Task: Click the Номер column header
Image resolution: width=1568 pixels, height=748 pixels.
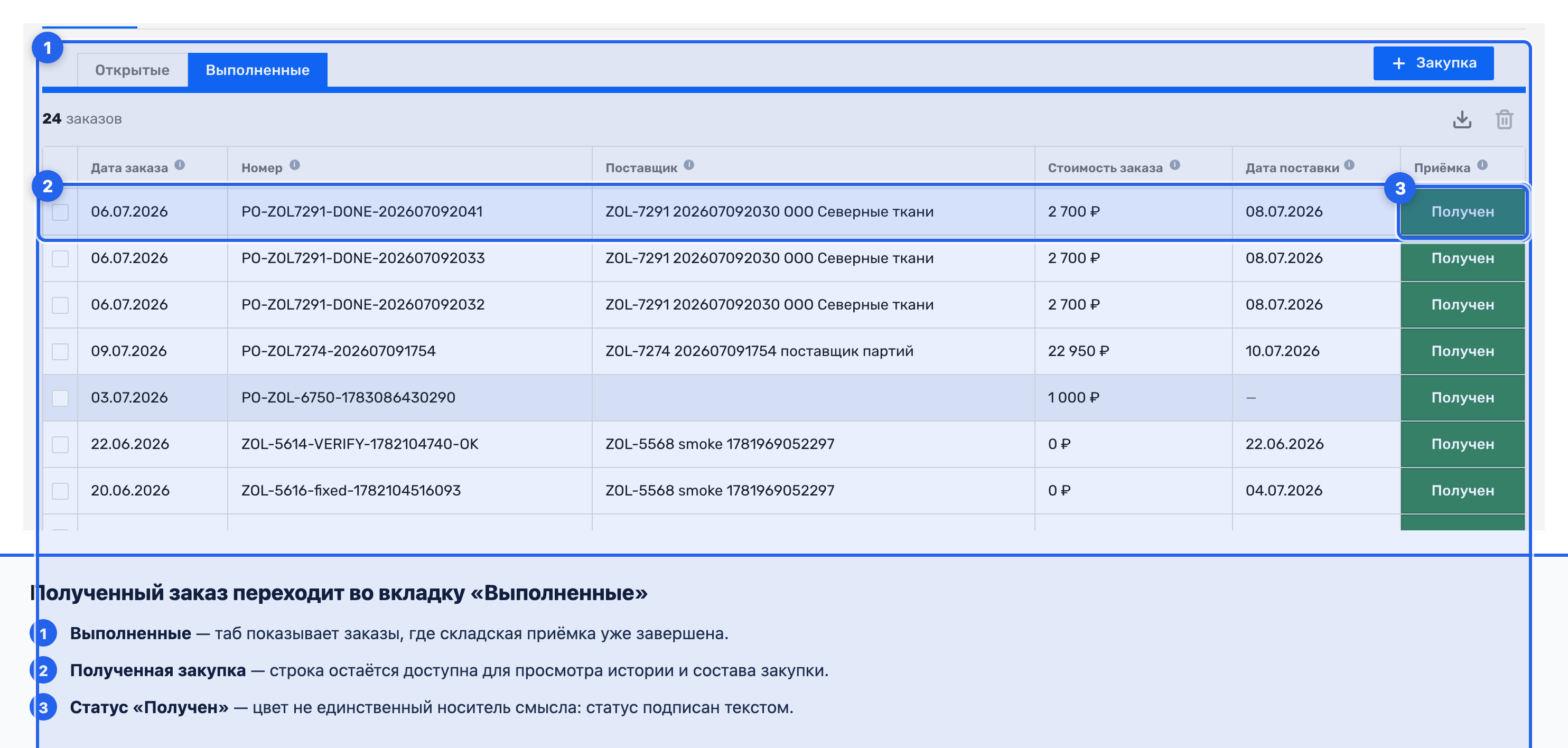Action: click(262, 168)
